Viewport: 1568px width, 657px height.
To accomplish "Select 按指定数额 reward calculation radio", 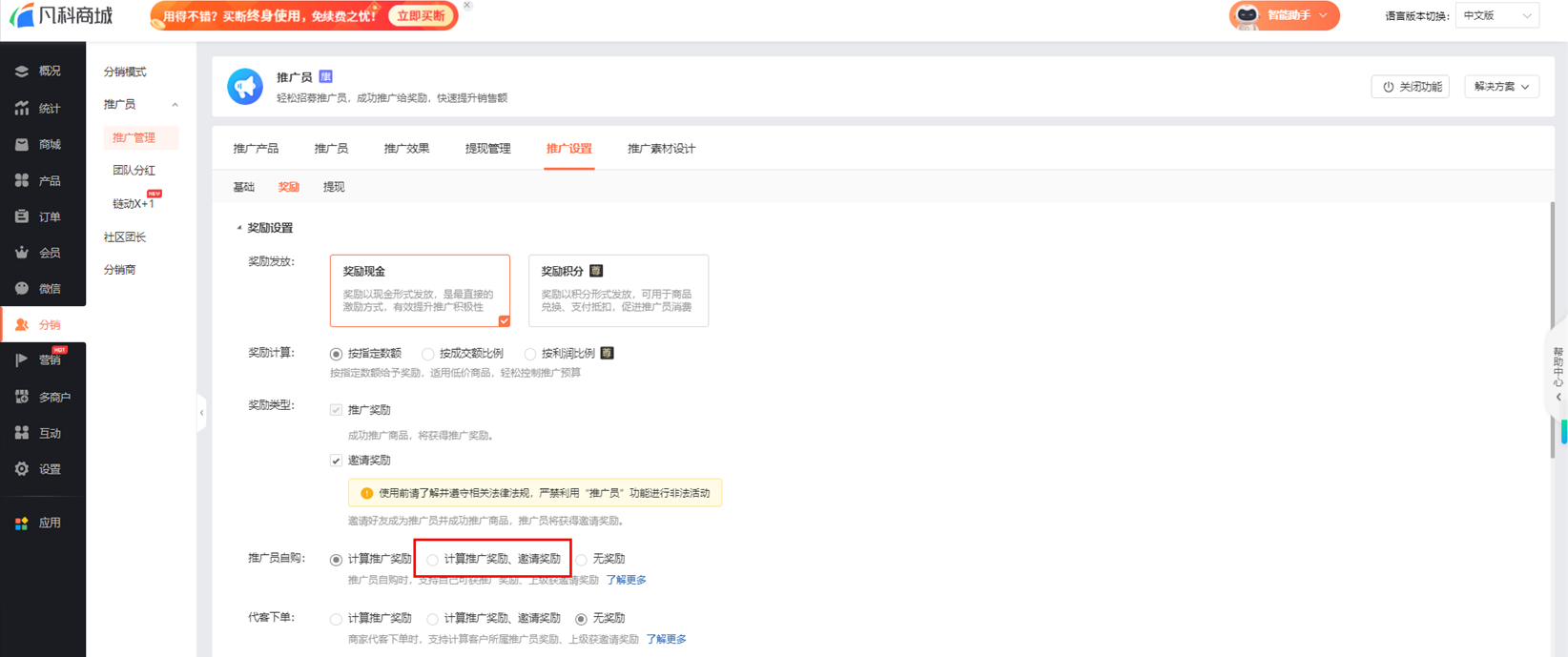I will pos(336,354).
